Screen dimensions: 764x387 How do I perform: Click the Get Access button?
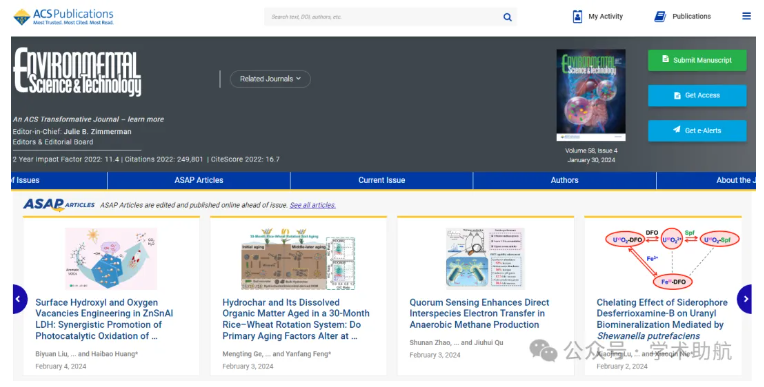coord(697,96)
